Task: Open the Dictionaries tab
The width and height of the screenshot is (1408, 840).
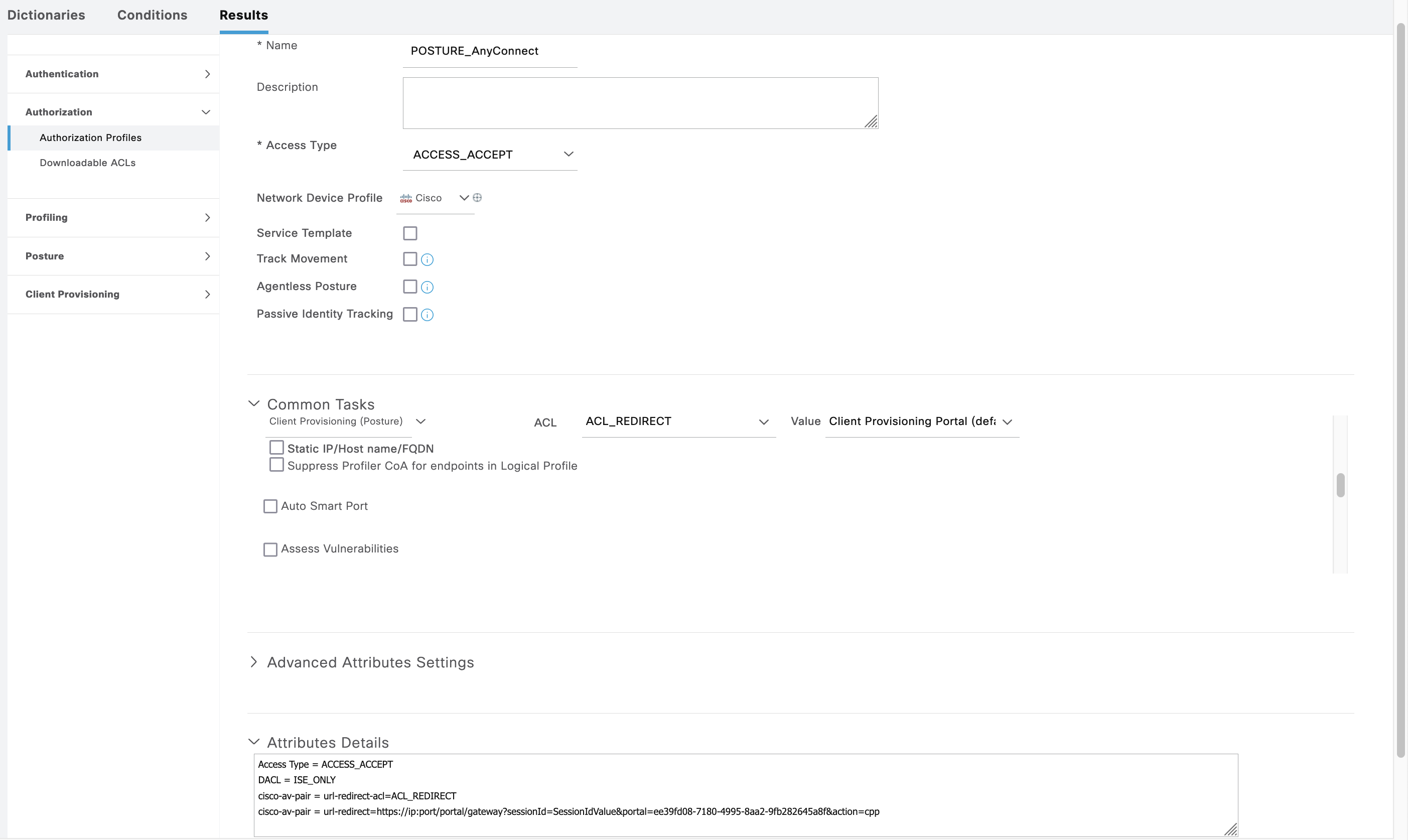Action: pyautogui.click(x=46, y=15)
